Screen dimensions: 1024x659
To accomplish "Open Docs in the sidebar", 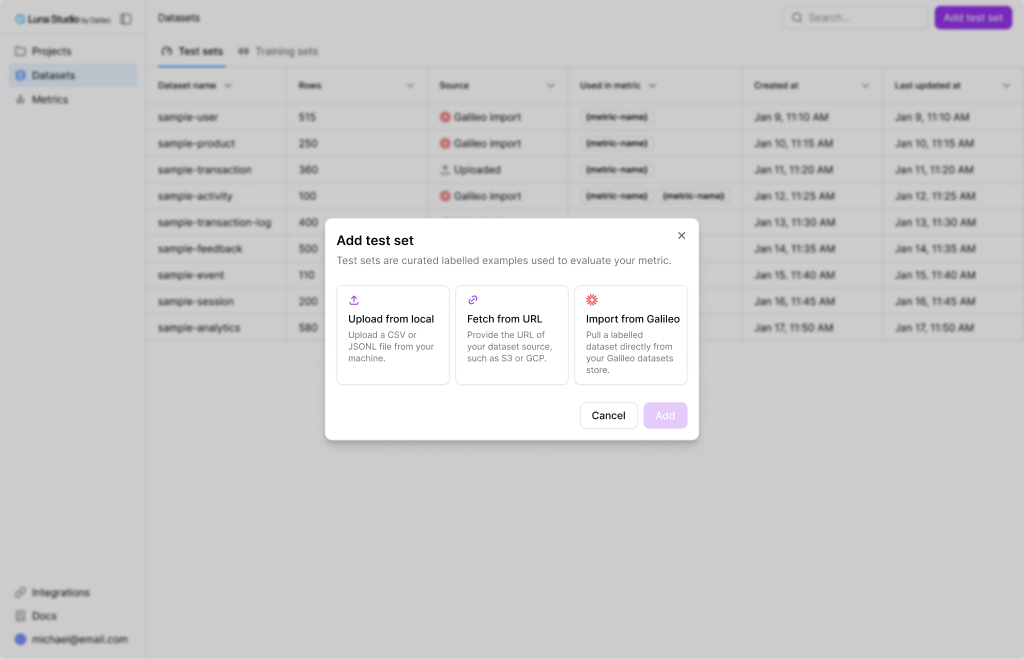I will (73, 616).
